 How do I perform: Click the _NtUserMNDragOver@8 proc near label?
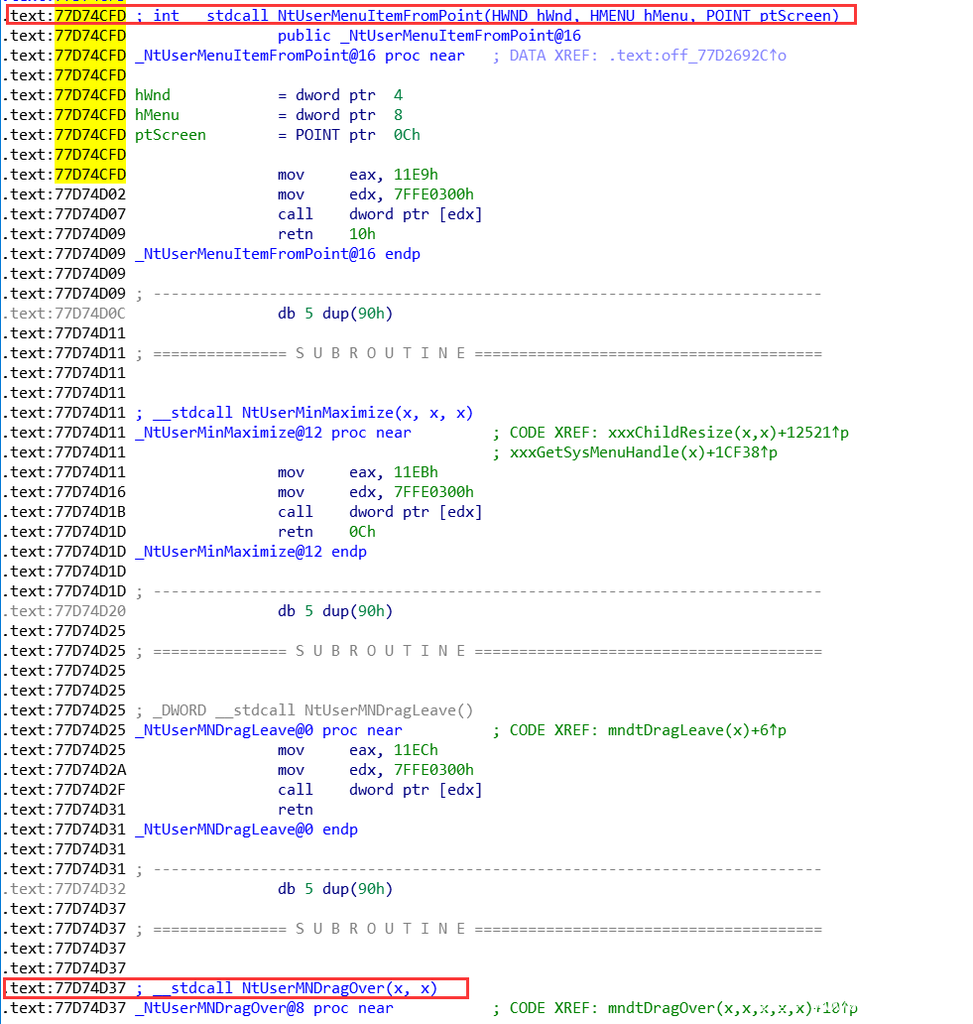(263, 1008)
